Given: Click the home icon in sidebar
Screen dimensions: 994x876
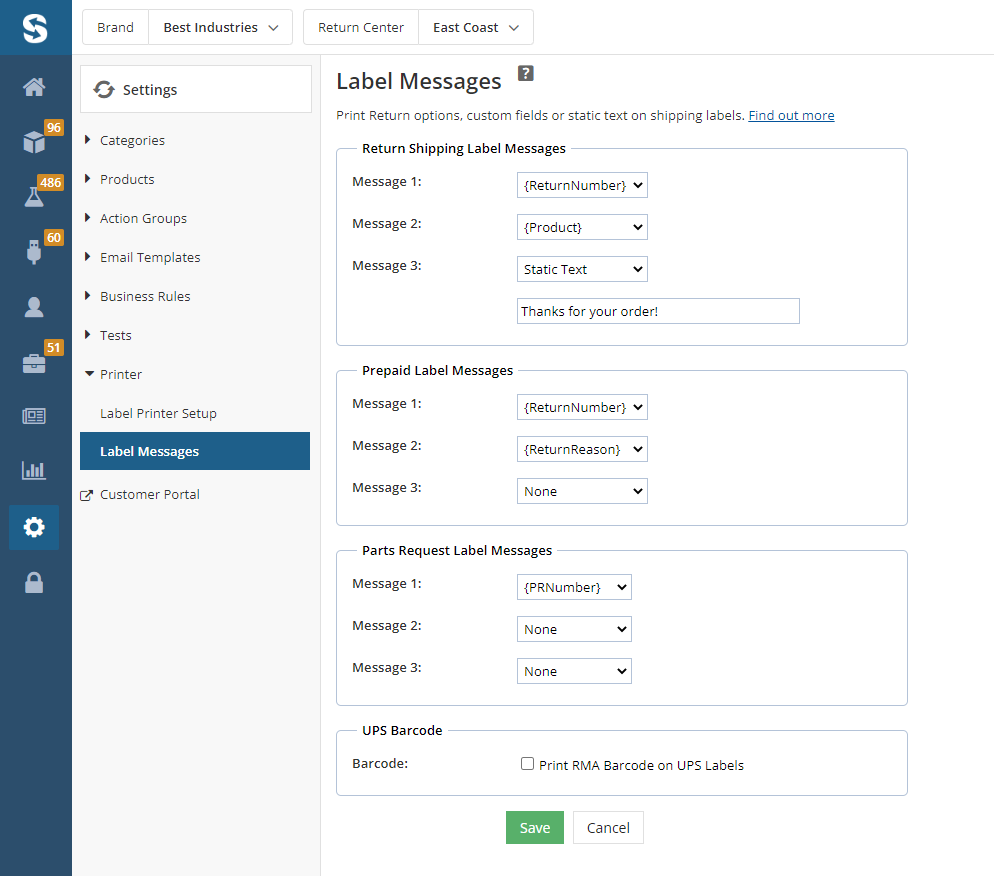Looking at the screenshot, I should point(34,87).
